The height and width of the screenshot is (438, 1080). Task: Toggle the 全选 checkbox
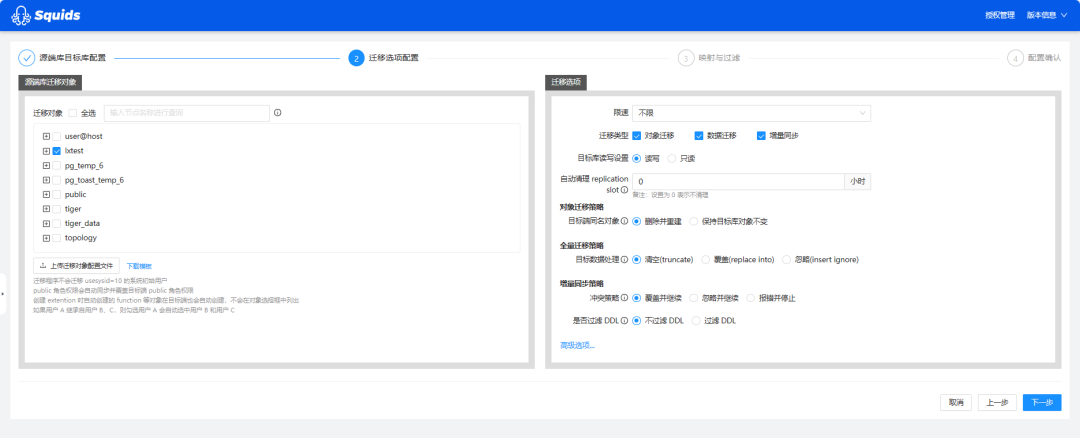coord(73,113)
